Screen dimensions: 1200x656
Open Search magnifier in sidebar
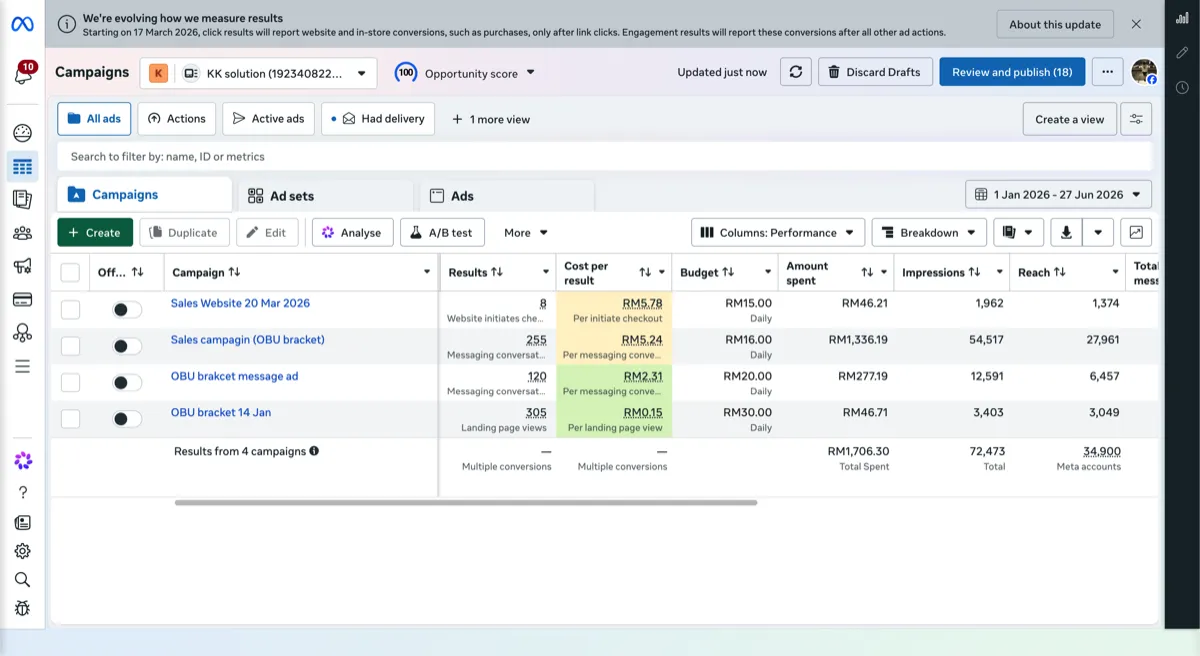pos(22,580)
